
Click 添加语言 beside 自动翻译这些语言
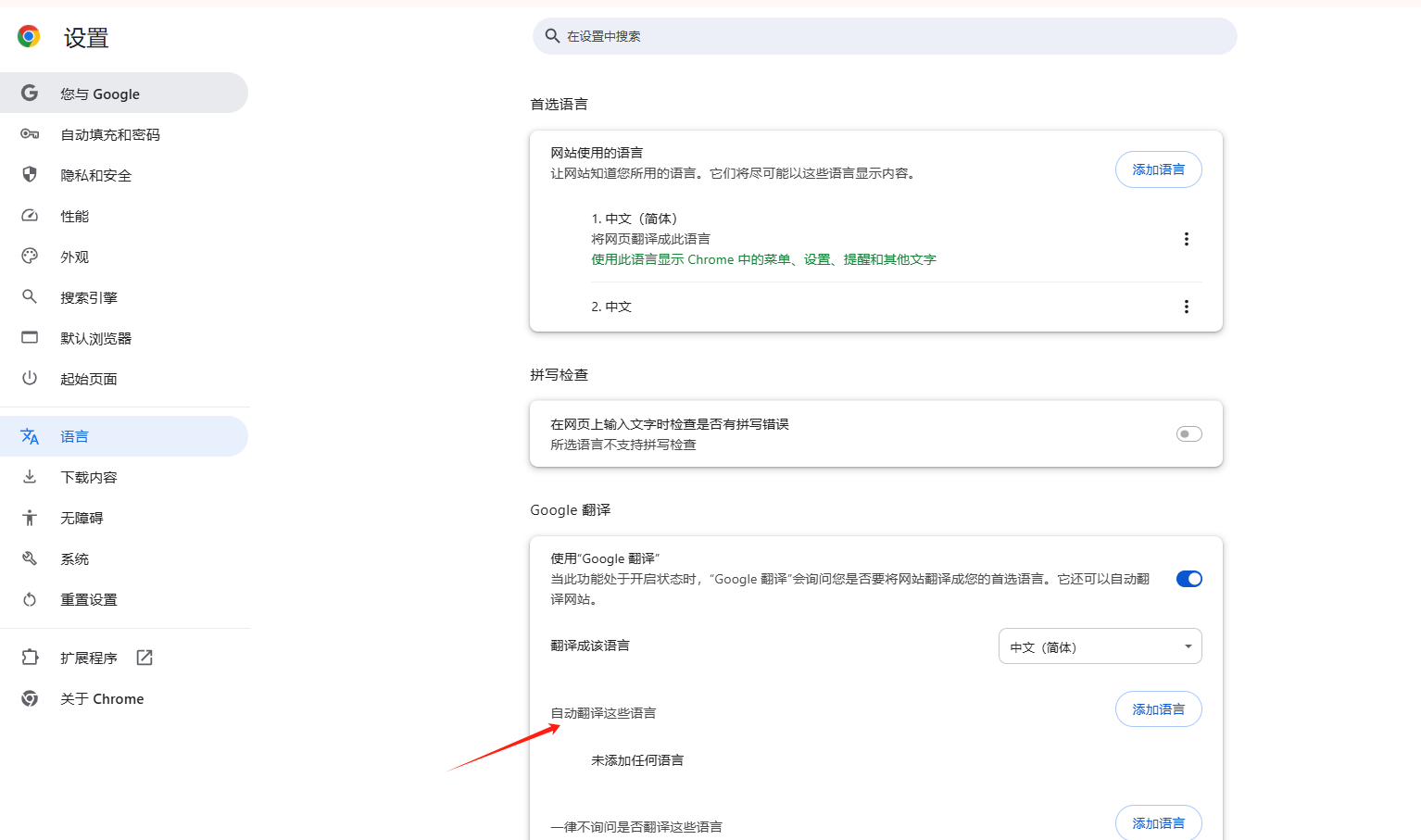(1158, 709)
